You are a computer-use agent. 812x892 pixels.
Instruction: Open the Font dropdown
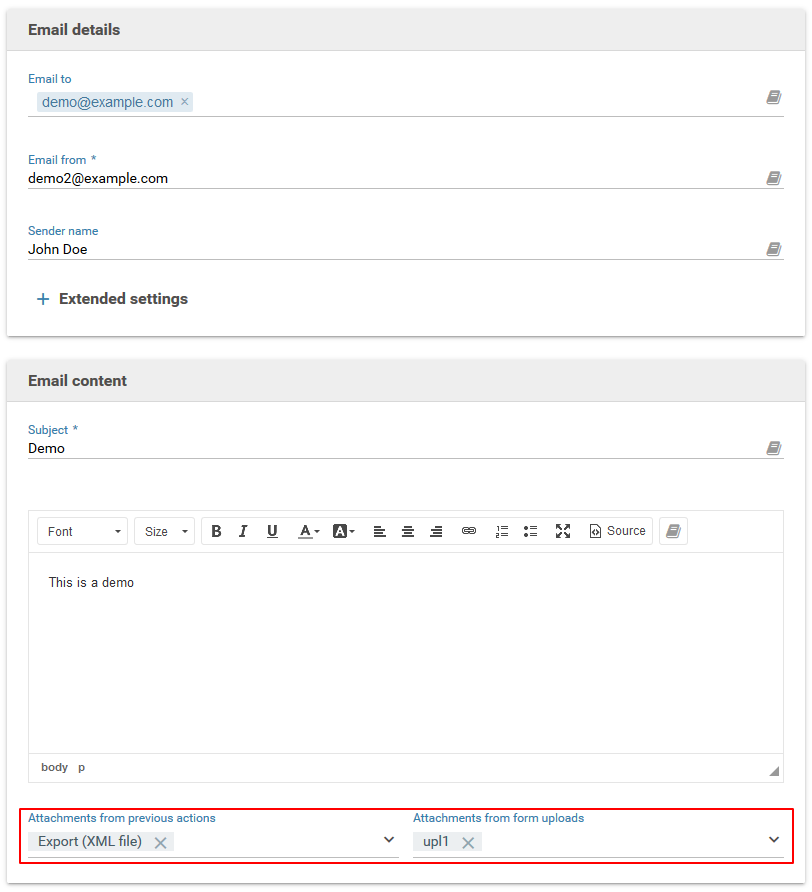point(84,531)
